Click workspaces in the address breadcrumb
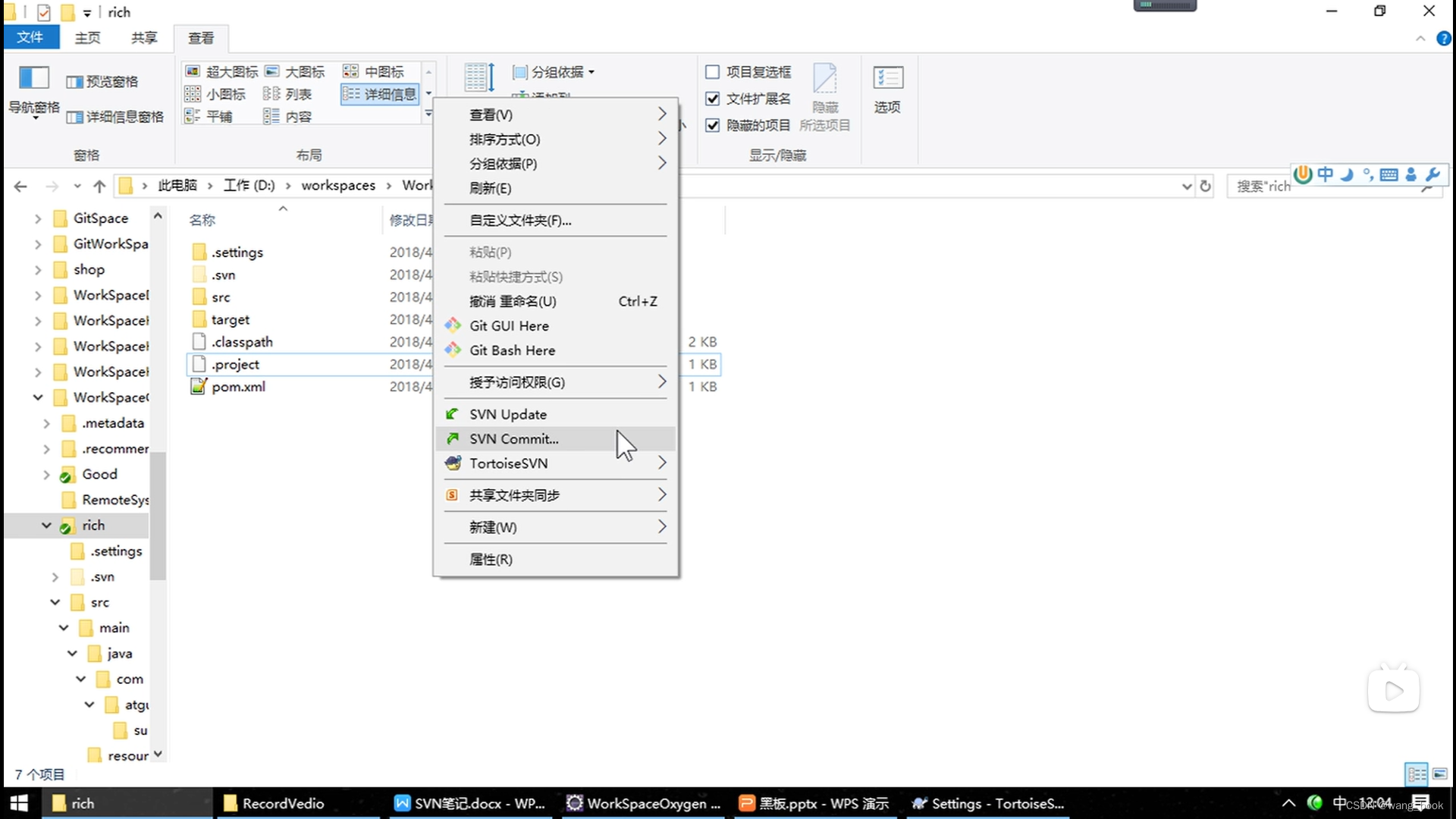 click(x=338, y=186)
